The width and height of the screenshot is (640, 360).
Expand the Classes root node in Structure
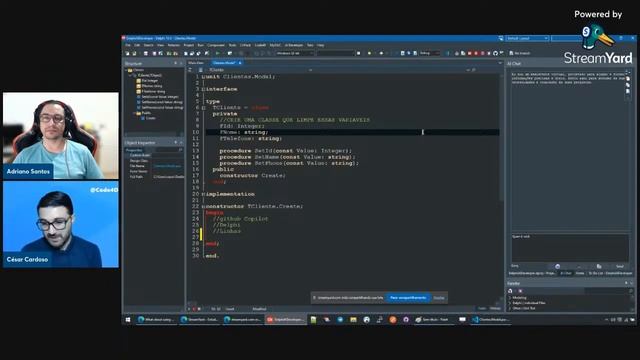click(x=126, y=70)
